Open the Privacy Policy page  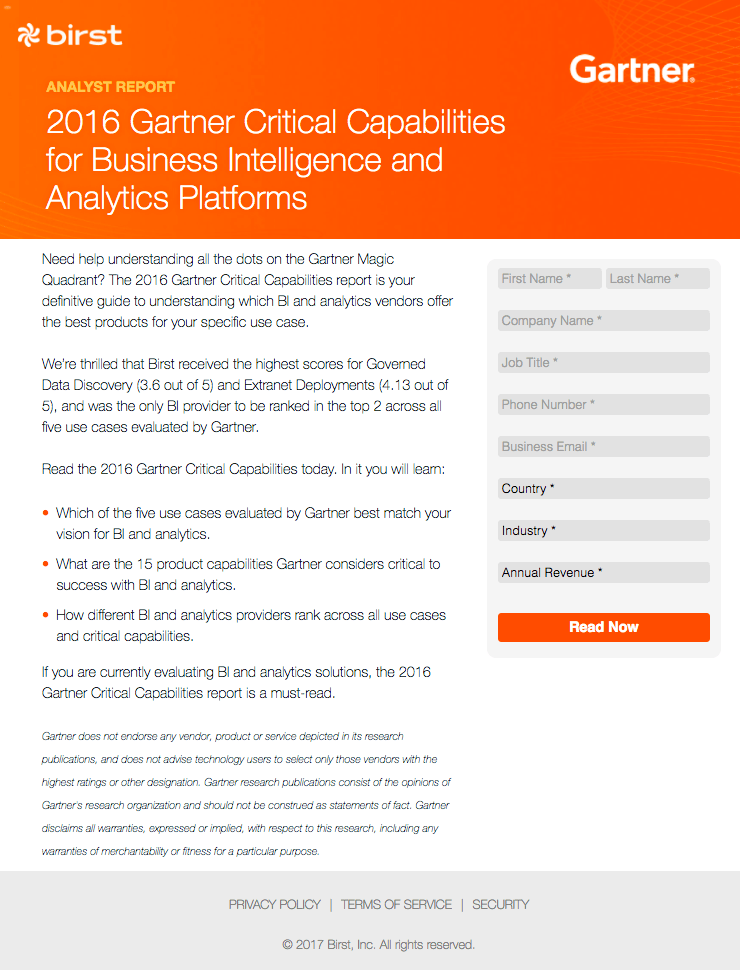[274, 903]
